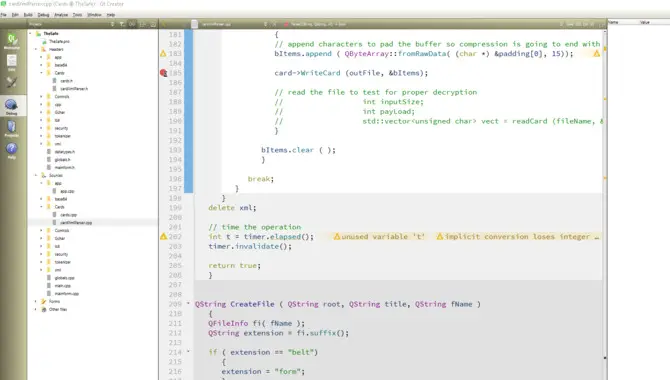
Task: Select globals.h in project tree
Action: (62, 159)
